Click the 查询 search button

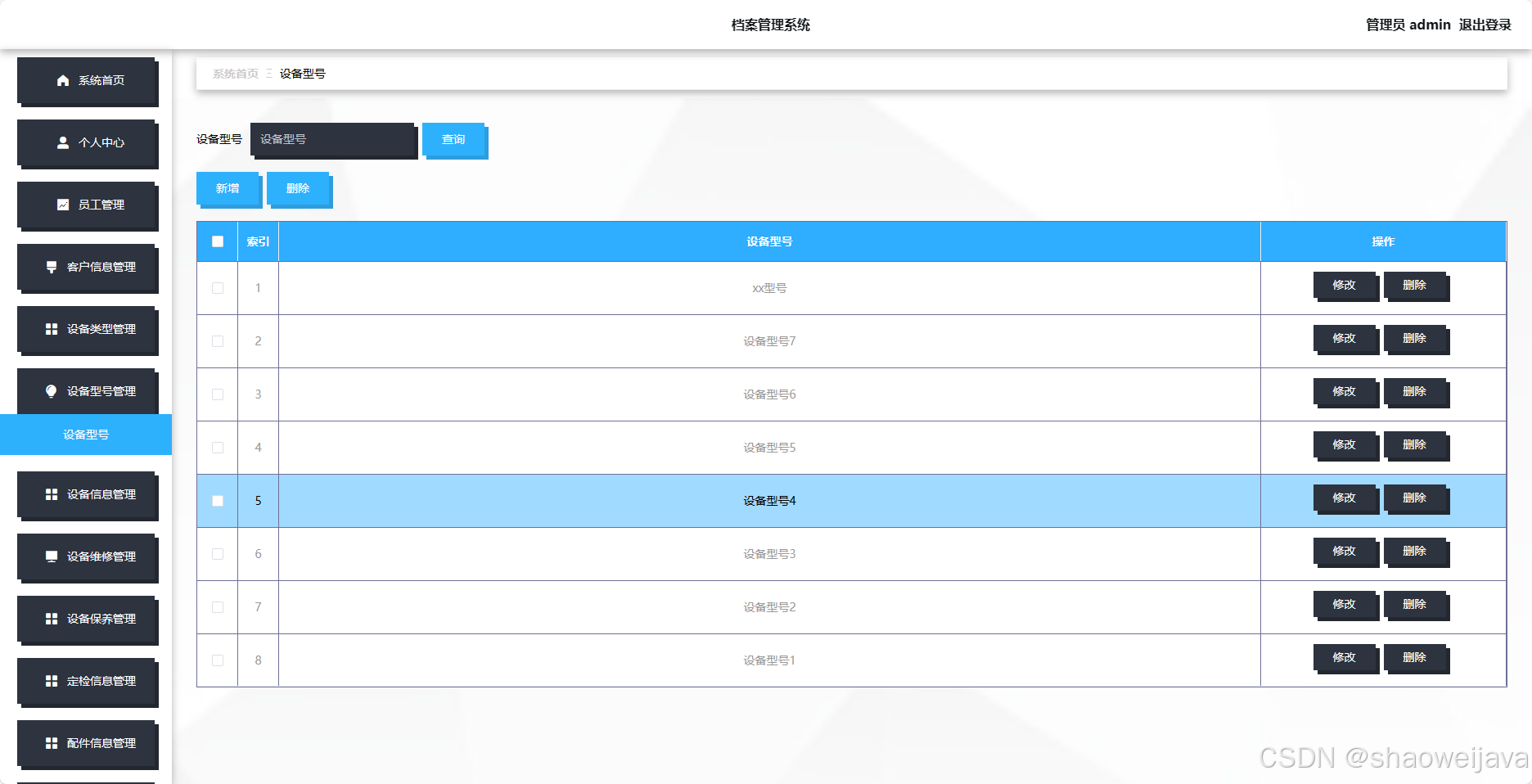pyautogui.click(x=454, y=140)
